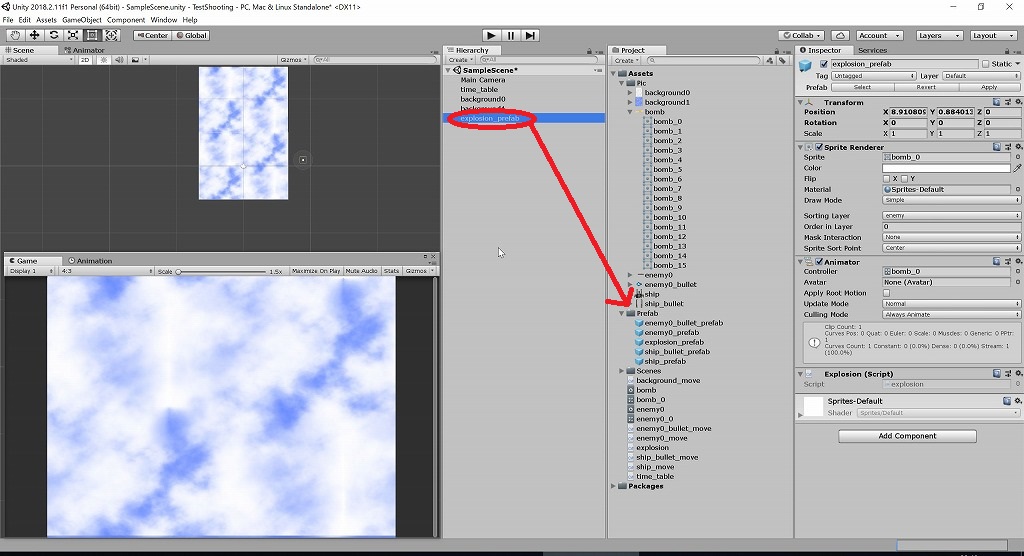Open the Culling Mode dropdown
This screenshot has height=556, width=1024.
pyautogui.click(x=952, y=314)
